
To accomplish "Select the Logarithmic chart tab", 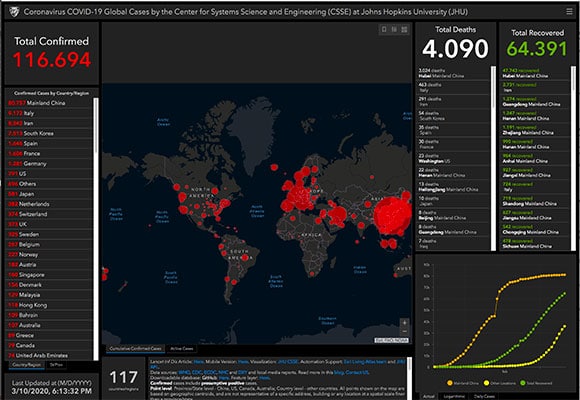I will pos(454,396).
